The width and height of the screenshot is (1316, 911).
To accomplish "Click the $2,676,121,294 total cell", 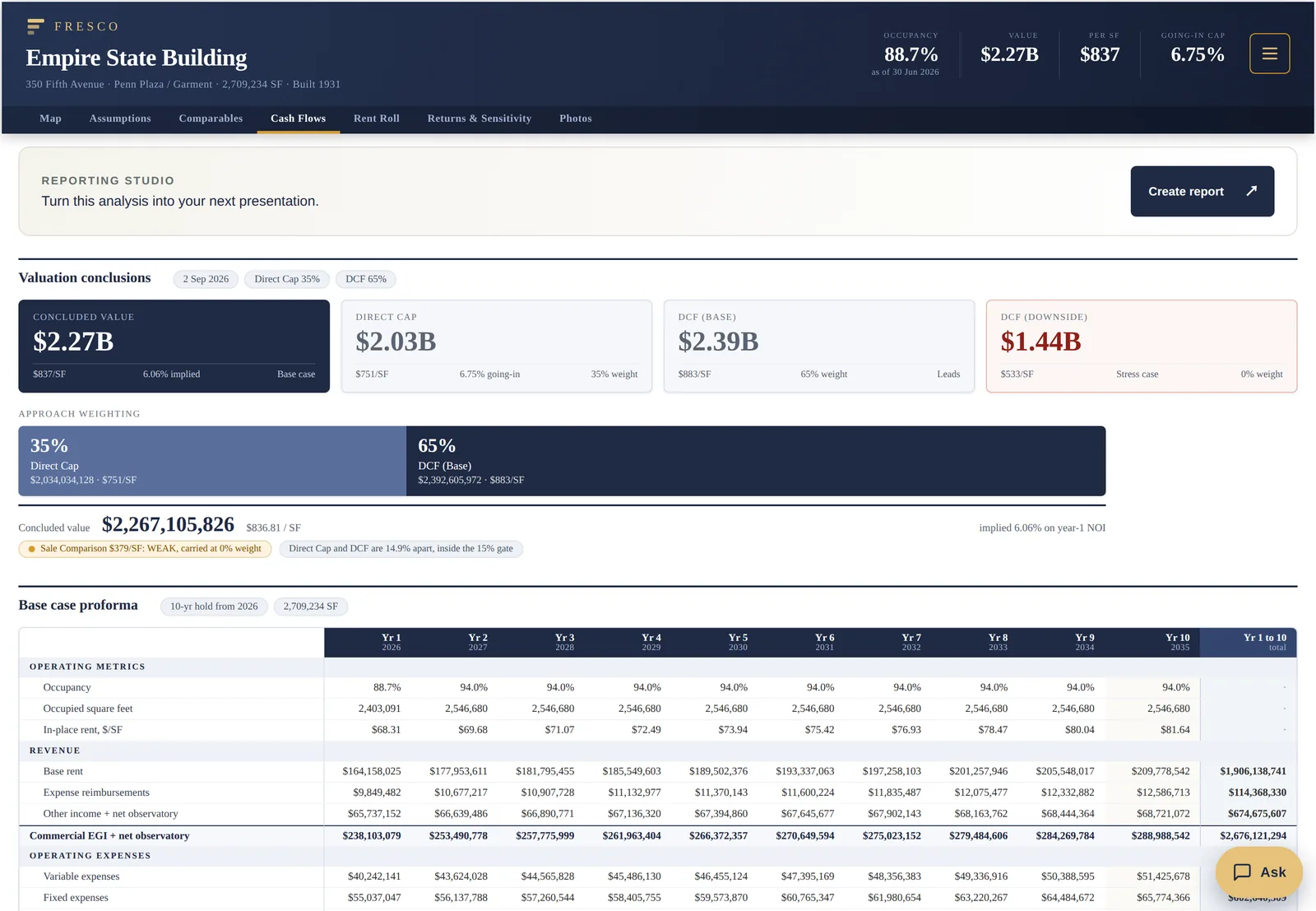I will (1253, 835).
